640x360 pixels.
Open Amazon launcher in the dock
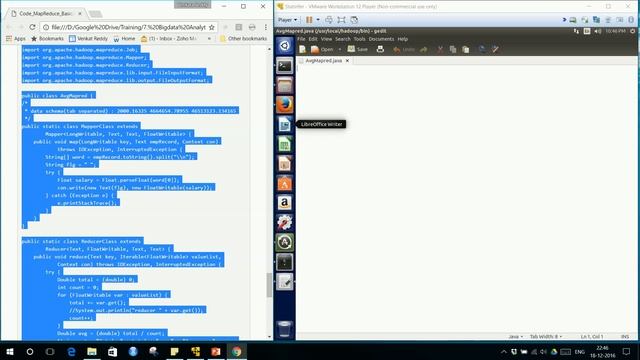[284, 203]
